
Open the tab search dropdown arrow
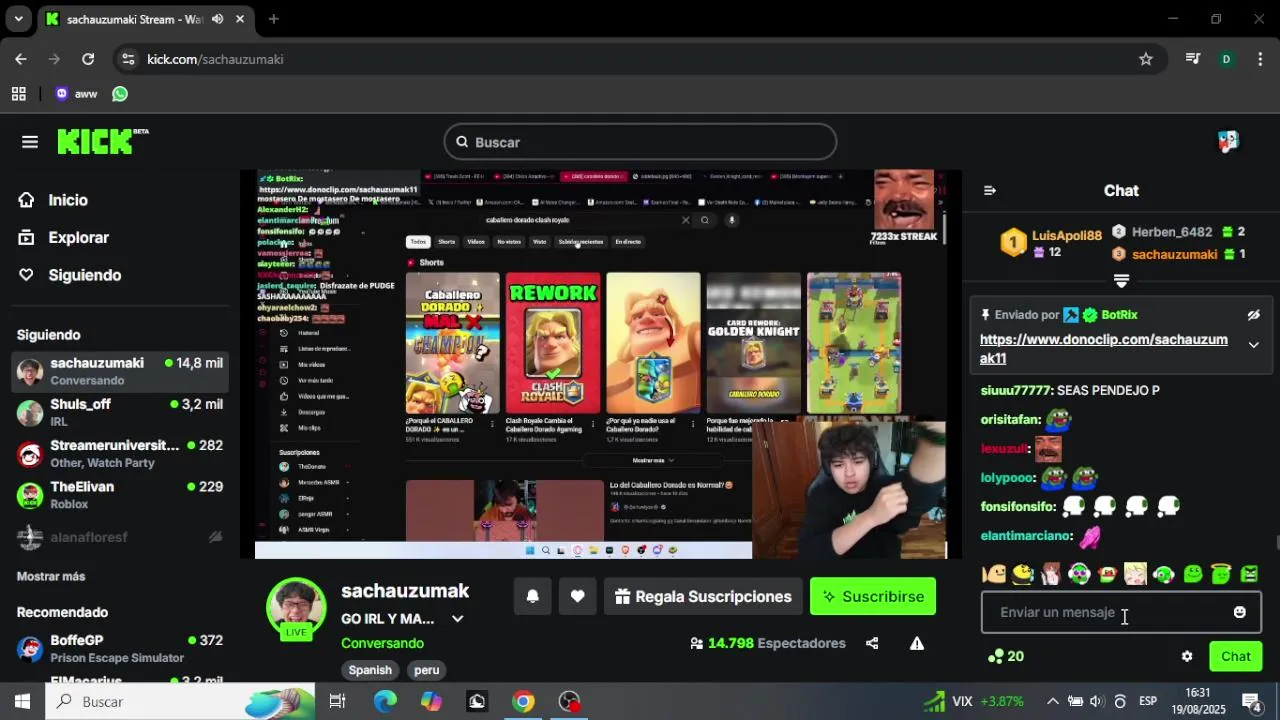click(x=18, y=19)
